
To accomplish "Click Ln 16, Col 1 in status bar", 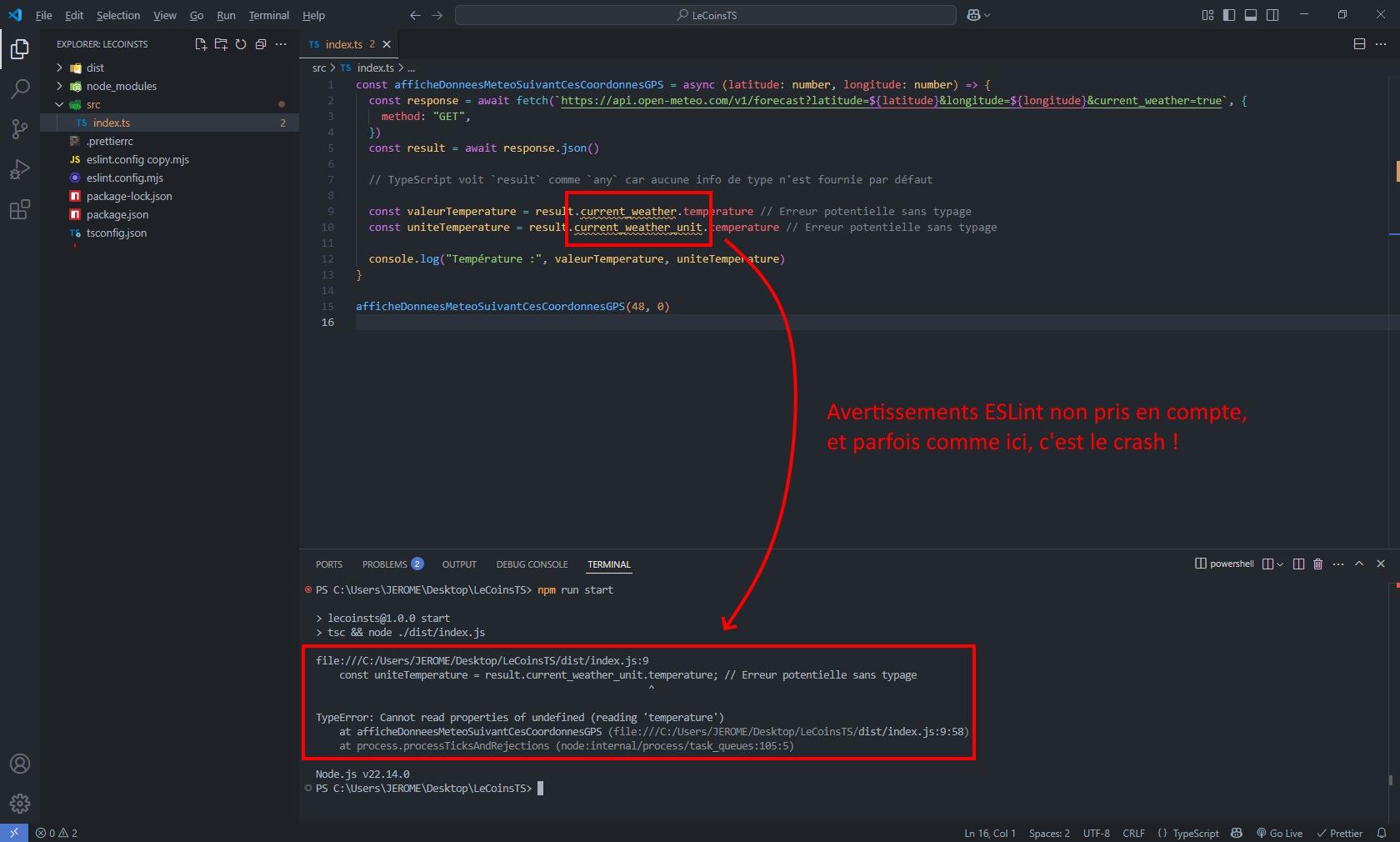I will [990, 833].
